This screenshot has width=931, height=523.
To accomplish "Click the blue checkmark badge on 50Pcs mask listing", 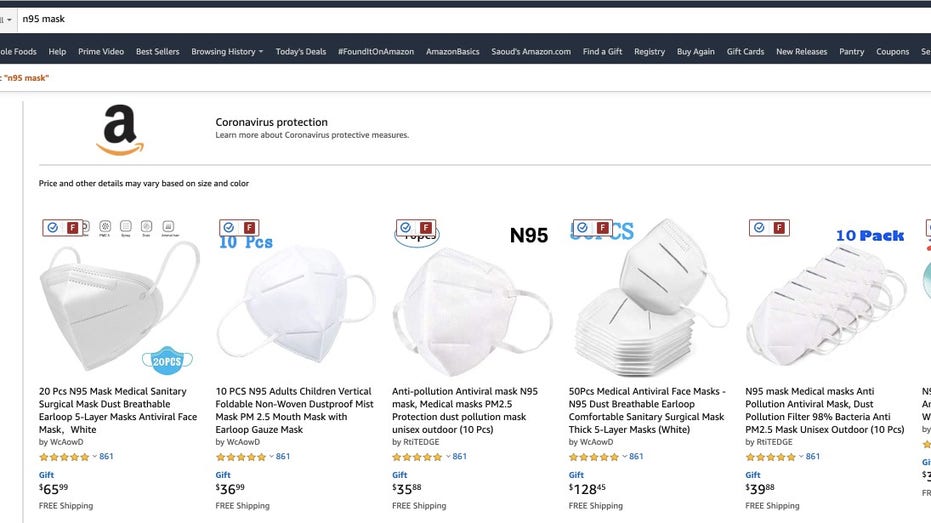I will tap(582, 227).
